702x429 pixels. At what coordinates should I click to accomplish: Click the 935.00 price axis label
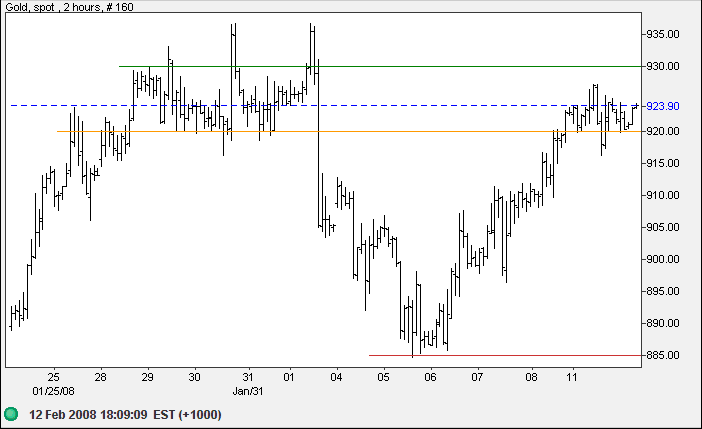point(663,34)
